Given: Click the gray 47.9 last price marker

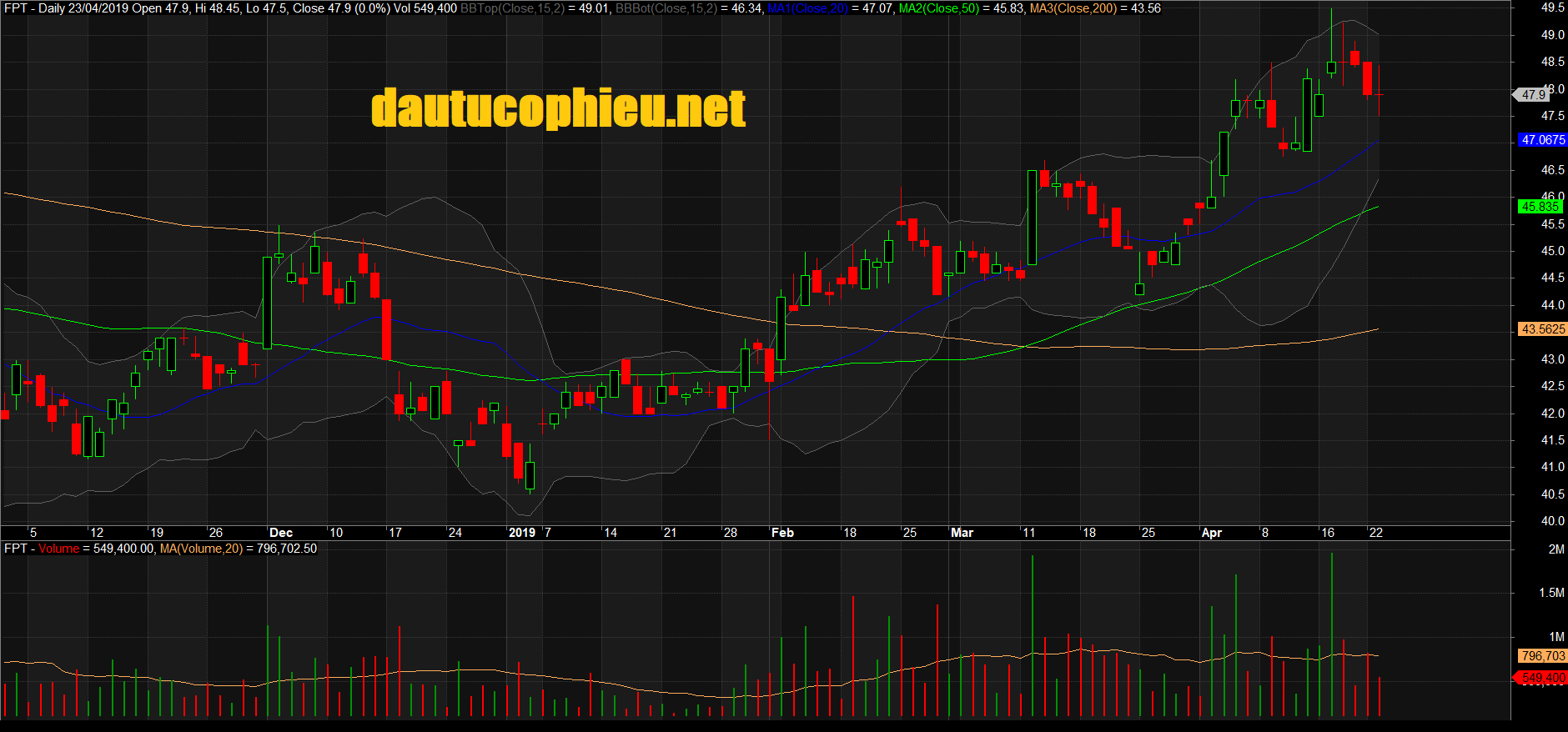Looking at the screenshot, I should [x=1533, y=95].
